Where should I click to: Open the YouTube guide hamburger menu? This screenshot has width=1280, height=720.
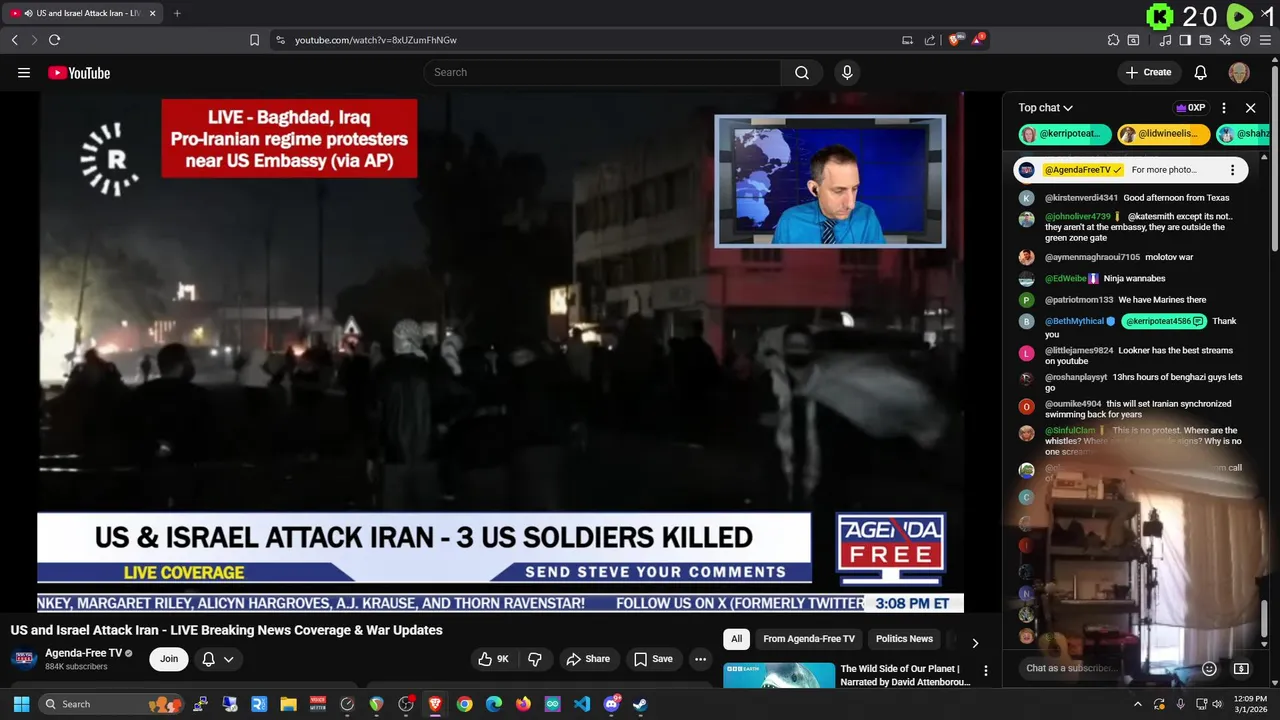(x=24, y=72)
